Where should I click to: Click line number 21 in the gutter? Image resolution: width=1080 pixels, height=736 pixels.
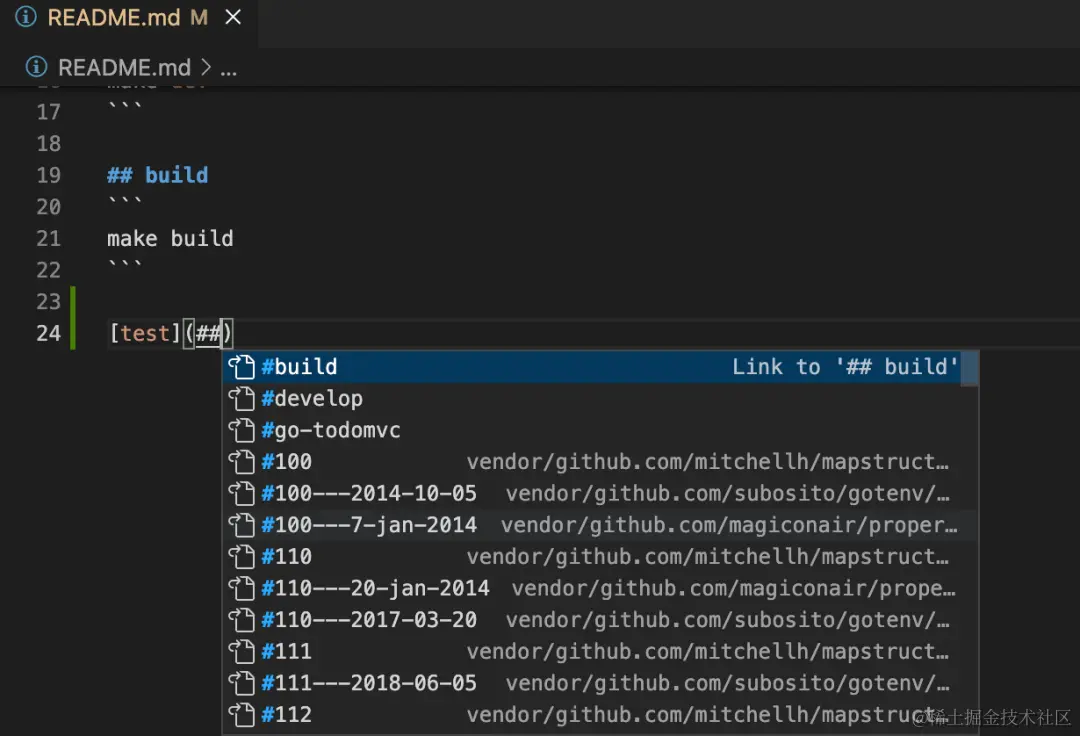click(48, 239)
